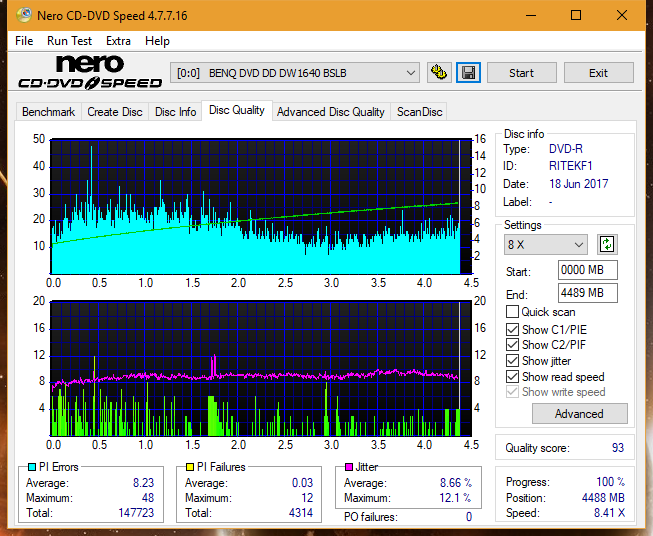Switch to Advanced Disc Quality tab
653x536 pixels.
tap(331, 112)
